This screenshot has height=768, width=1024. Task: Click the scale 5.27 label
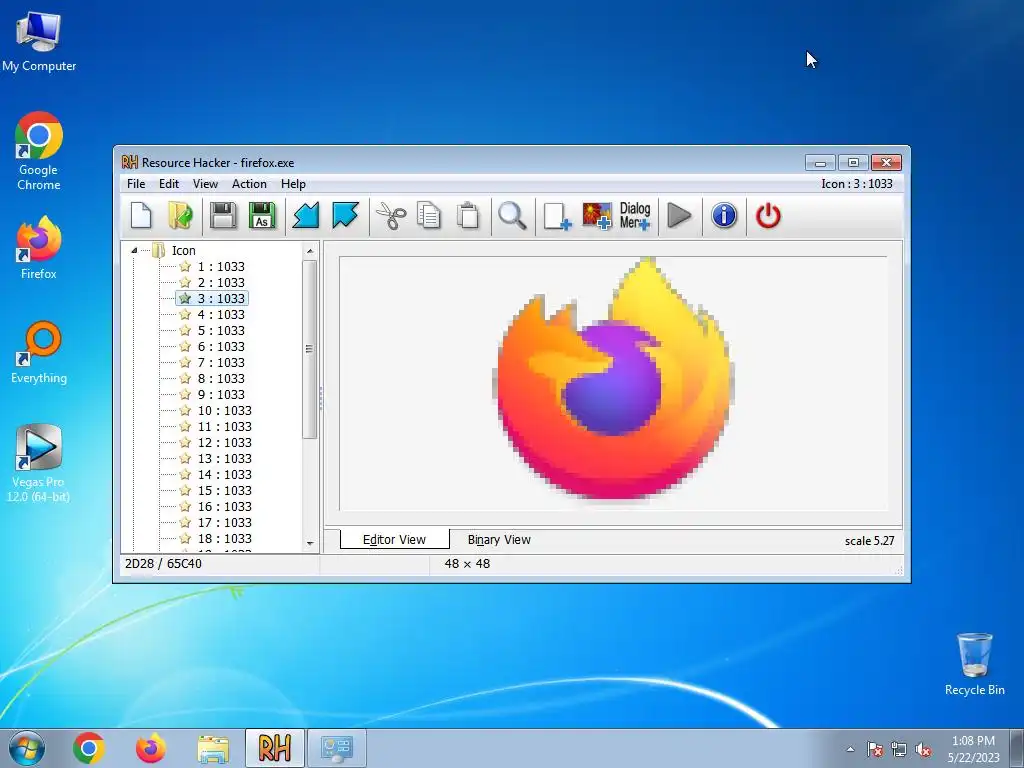pyautogui.click(x=869, y=541)
